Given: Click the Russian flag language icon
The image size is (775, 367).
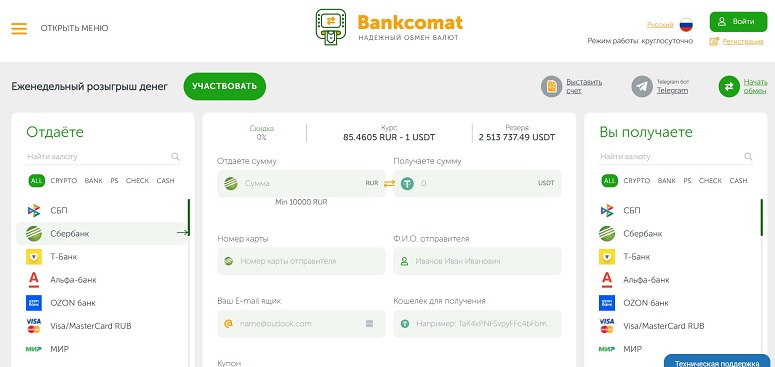Looking at the screenshot, I should tap(686, 25).
